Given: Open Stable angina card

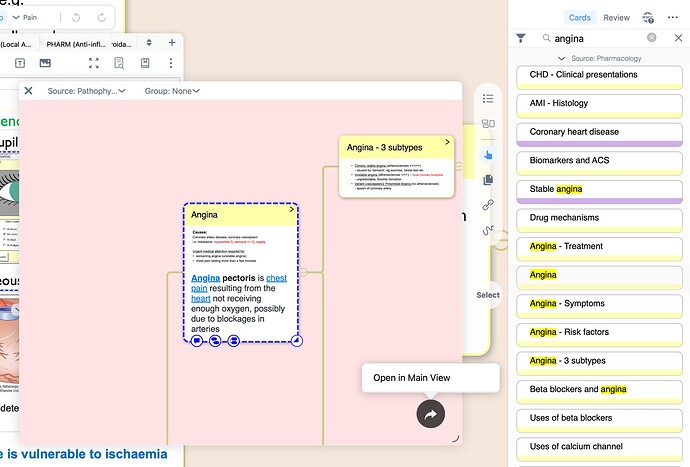Looking at the screenshot, I should coord(599,192).
